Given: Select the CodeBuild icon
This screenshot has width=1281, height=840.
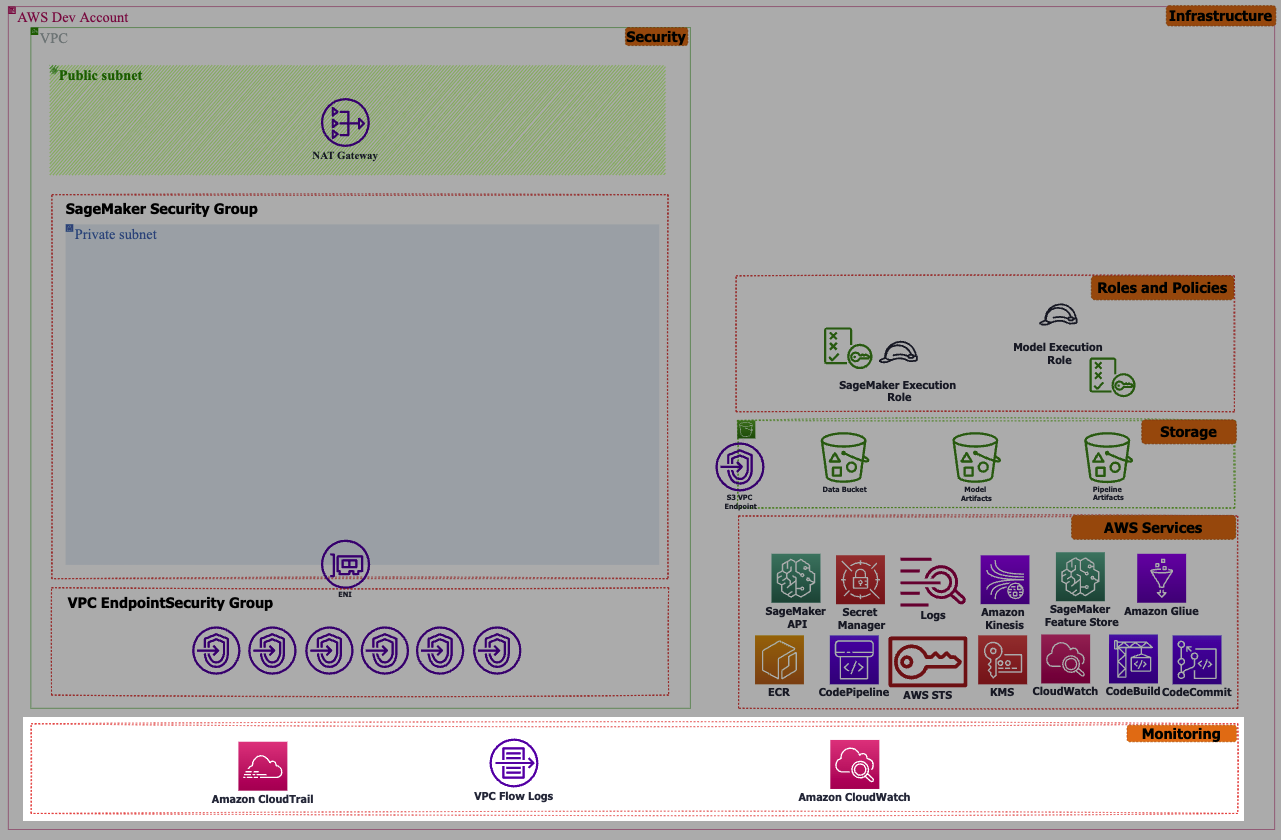Looking at the screenshot, I should point(1133,659).
